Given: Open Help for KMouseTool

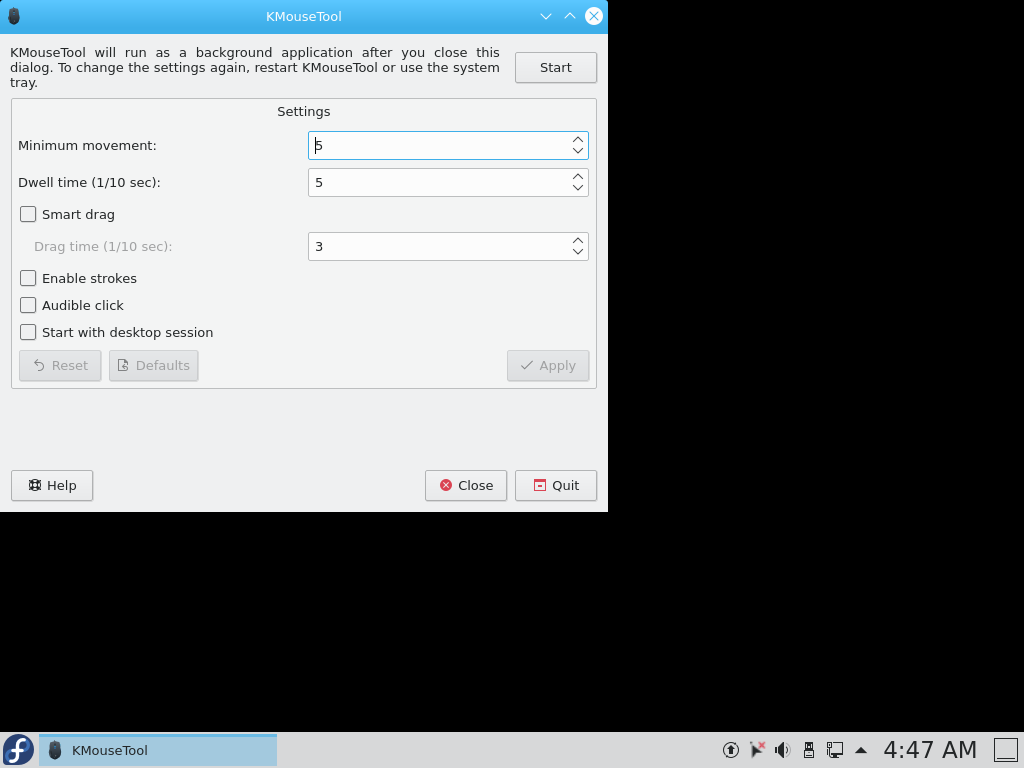Looking at the screenshot, I should coord(52,485).
